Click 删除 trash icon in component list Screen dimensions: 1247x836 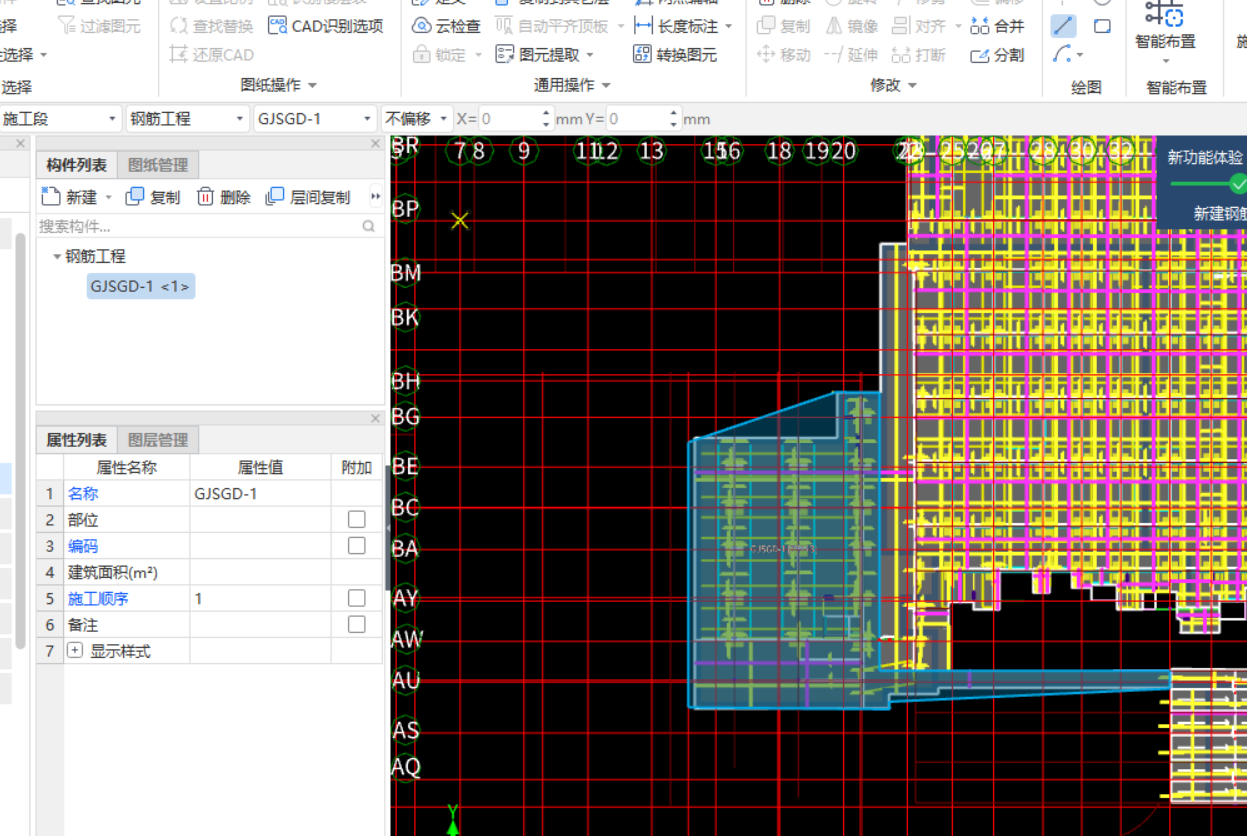pos(206,197)
